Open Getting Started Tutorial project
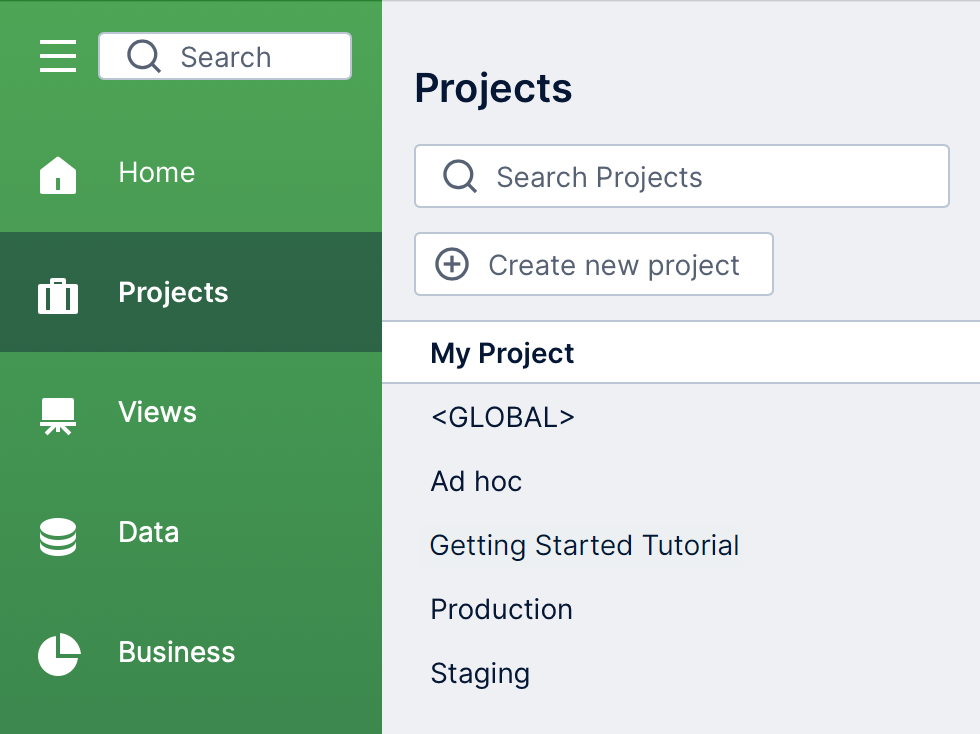 [584, 545]
